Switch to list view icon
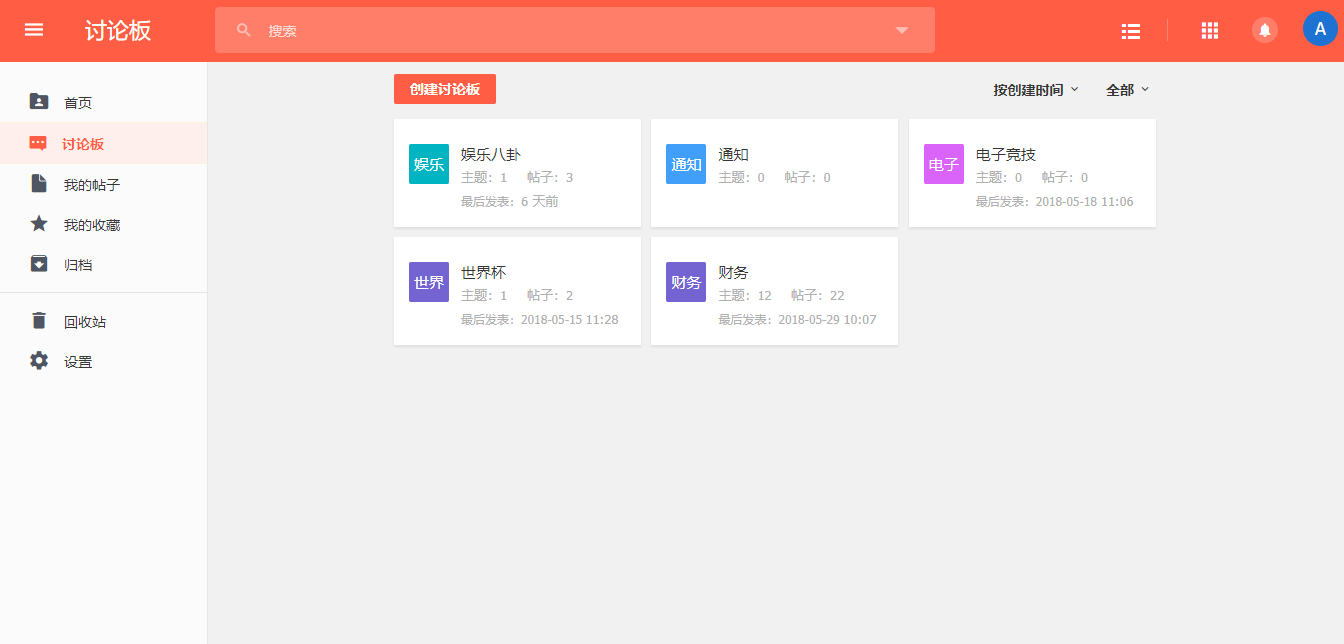 (x=1131, y=31)
